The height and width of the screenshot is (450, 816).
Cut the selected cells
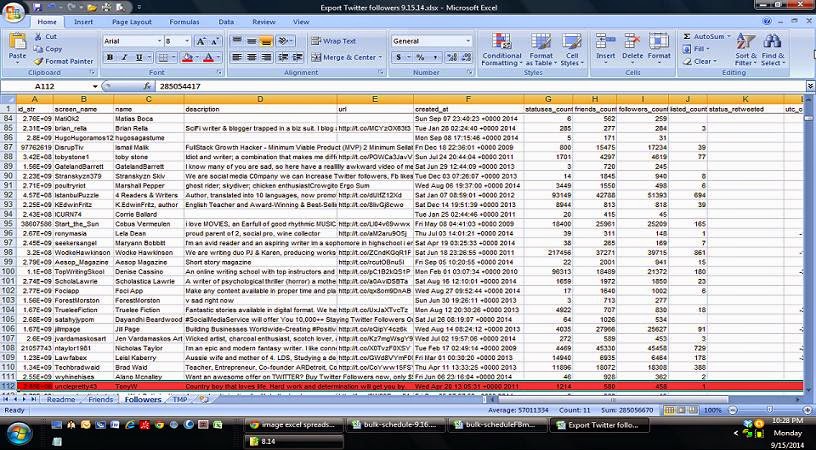(x=46, y=36)
